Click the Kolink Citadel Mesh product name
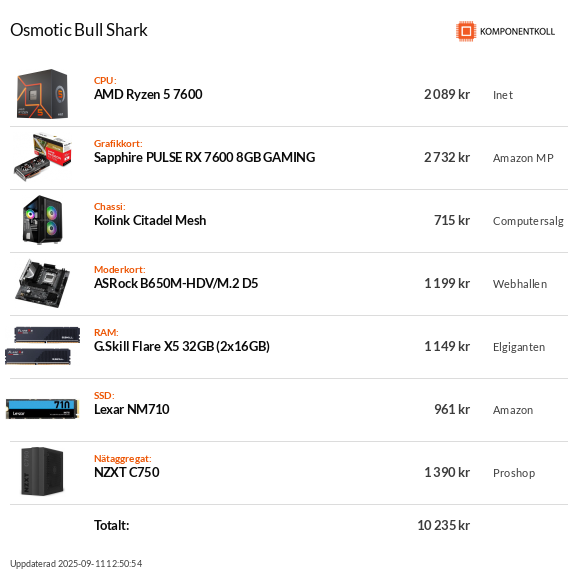Screen dimensions: 577x577 150,220
